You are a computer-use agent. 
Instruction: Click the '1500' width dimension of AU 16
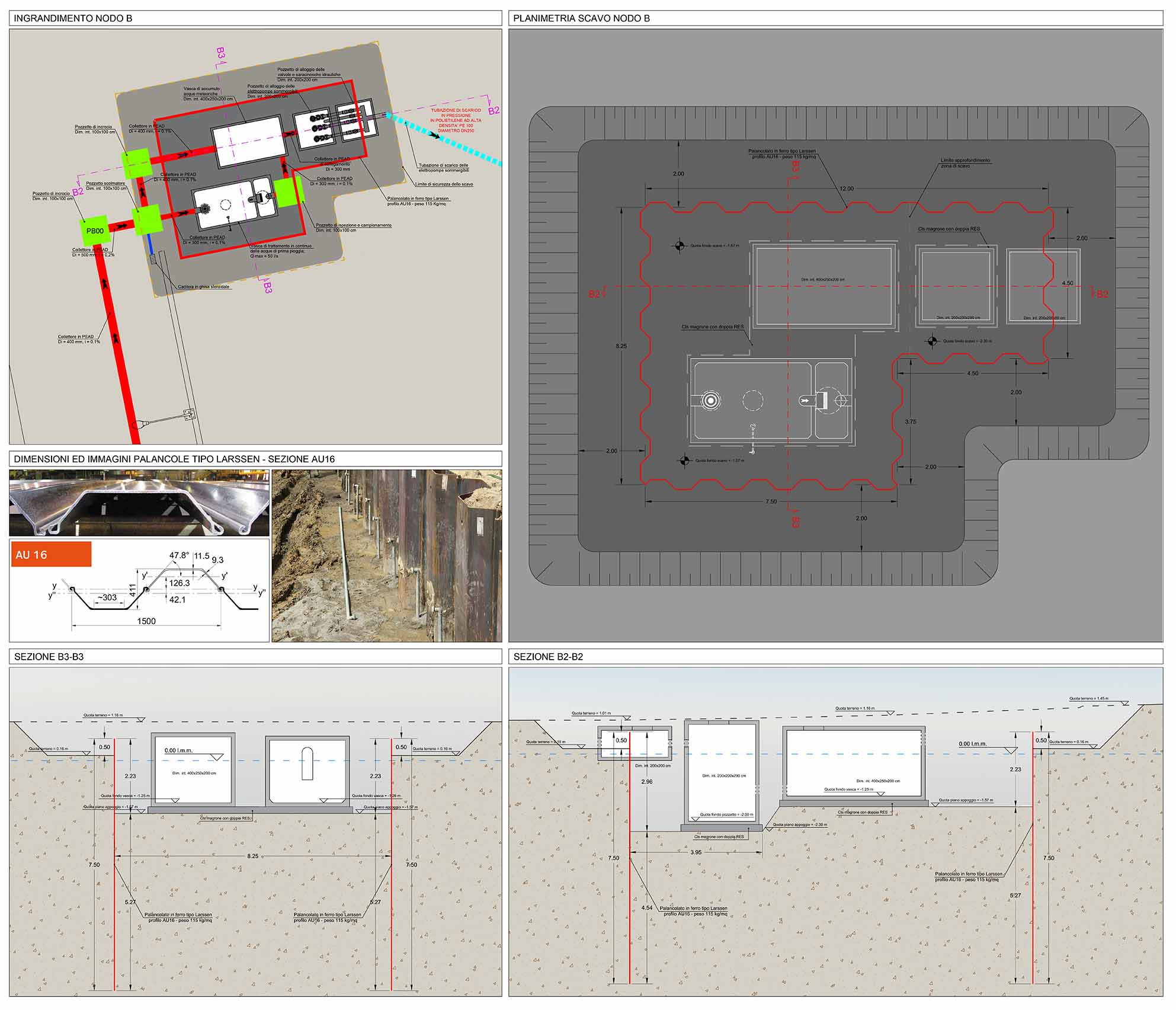[x=146, y=621]
